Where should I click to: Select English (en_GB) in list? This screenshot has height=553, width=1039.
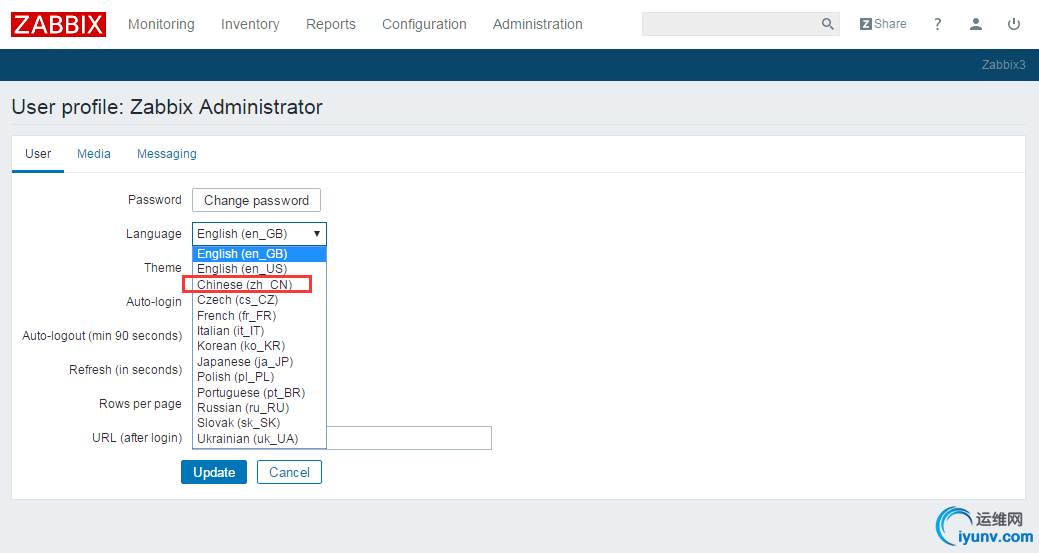pos(259,254)
